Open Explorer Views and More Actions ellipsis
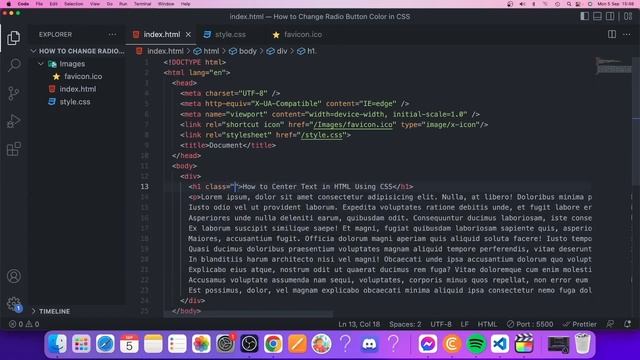 112,35
